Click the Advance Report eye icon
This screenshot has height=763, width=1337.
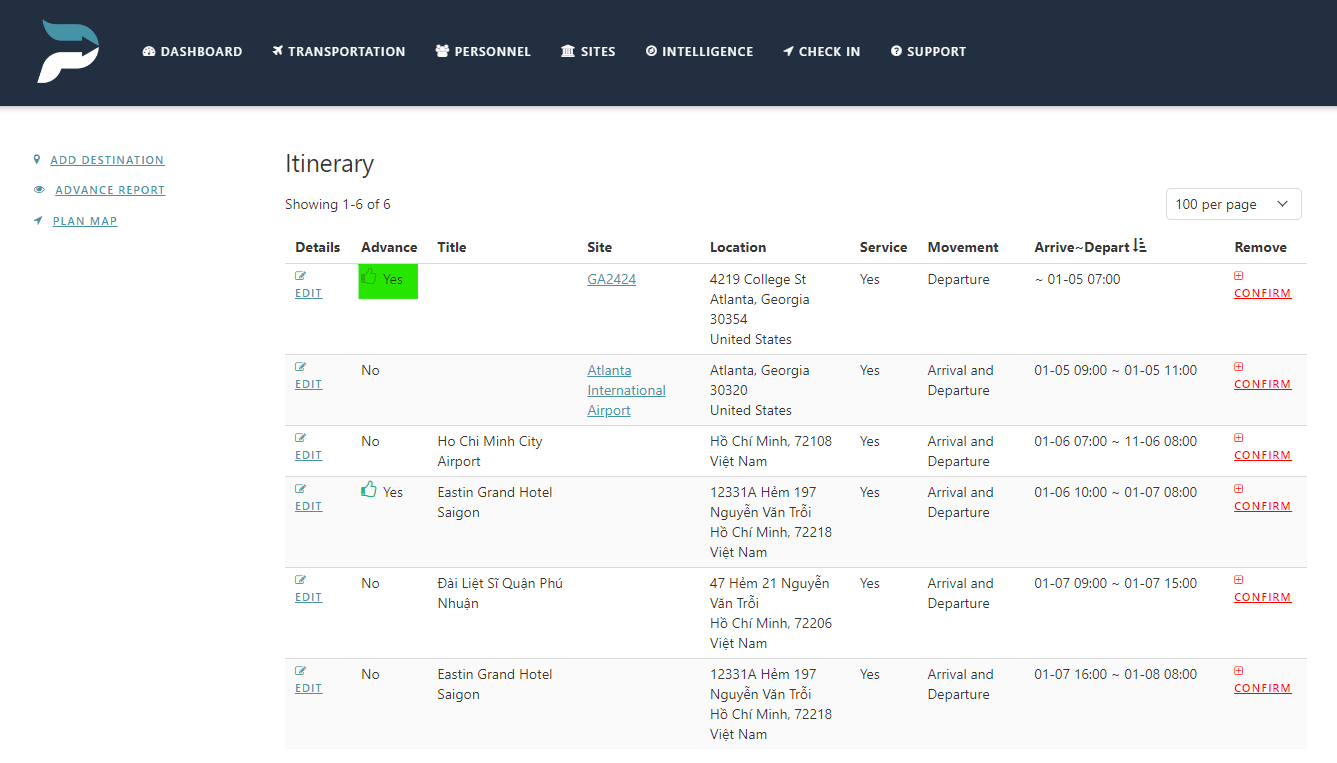[37, 189]
